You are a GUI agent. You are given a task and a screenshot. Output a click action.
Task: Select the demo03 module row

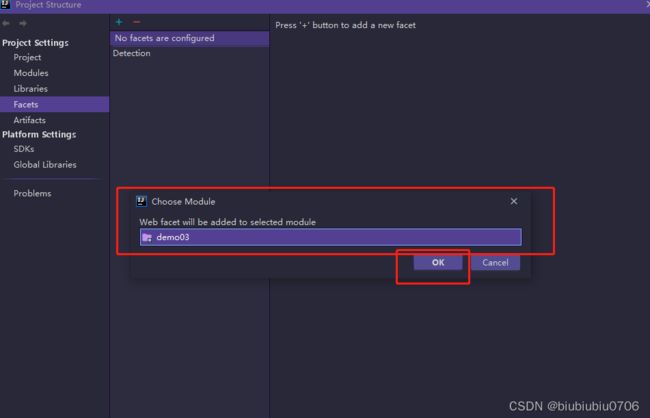point(330,237)
